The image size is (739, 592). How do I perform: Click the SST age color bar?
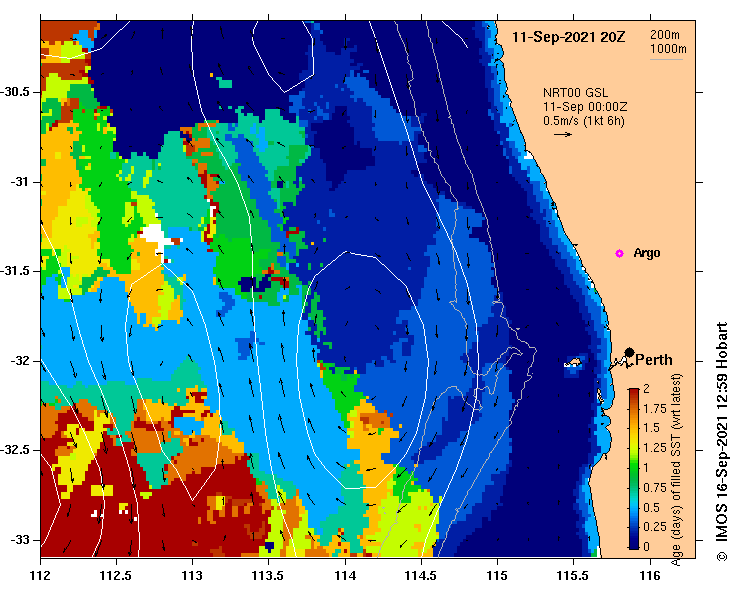[634, 469]
